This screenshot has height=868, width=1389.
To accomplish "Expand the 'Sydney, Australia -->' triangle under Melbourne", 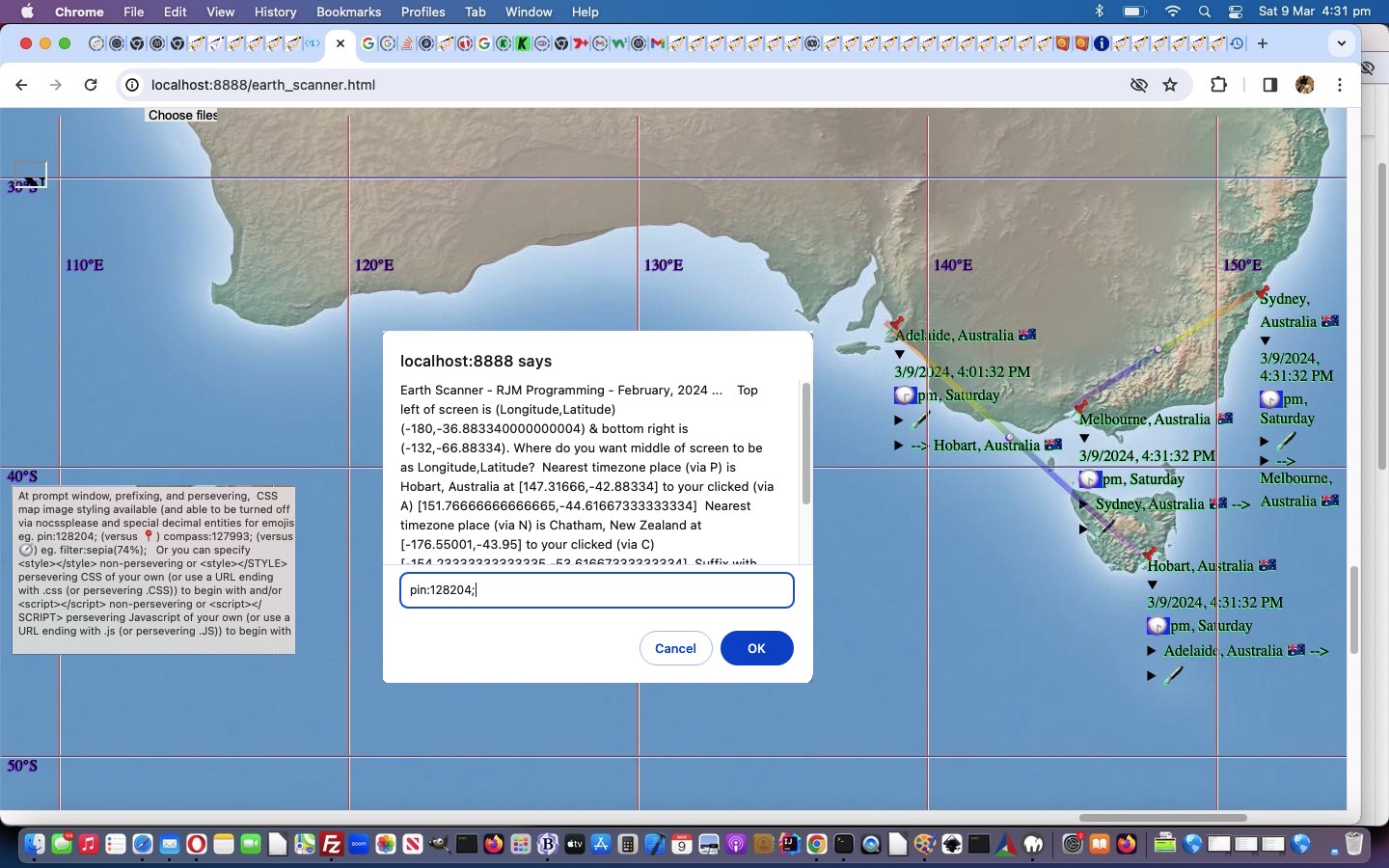I will tap(1083, 504).
